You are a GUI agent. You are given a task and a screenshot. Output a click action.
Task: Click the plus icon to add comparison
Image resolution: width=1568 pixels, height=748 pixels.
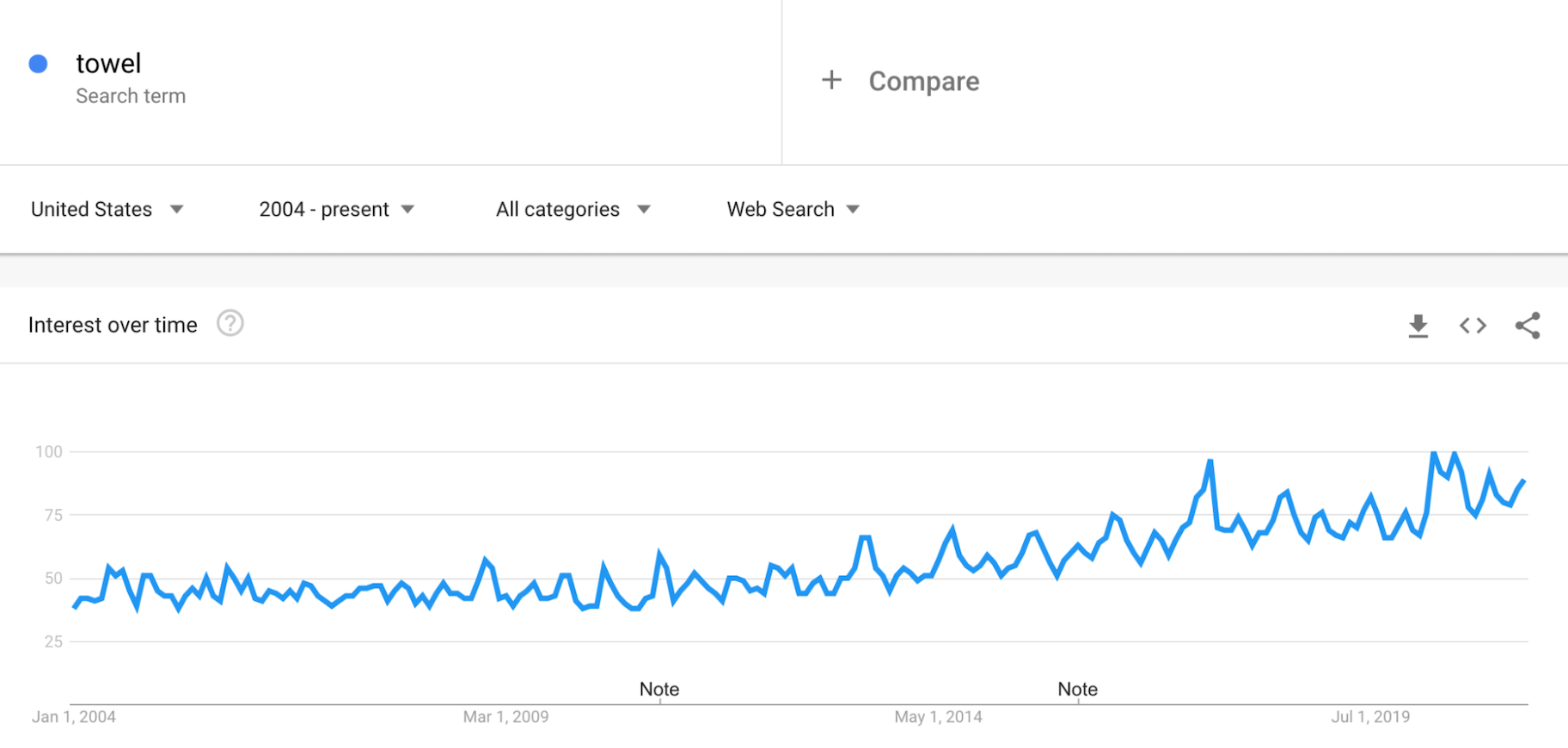tap(831, 81)
